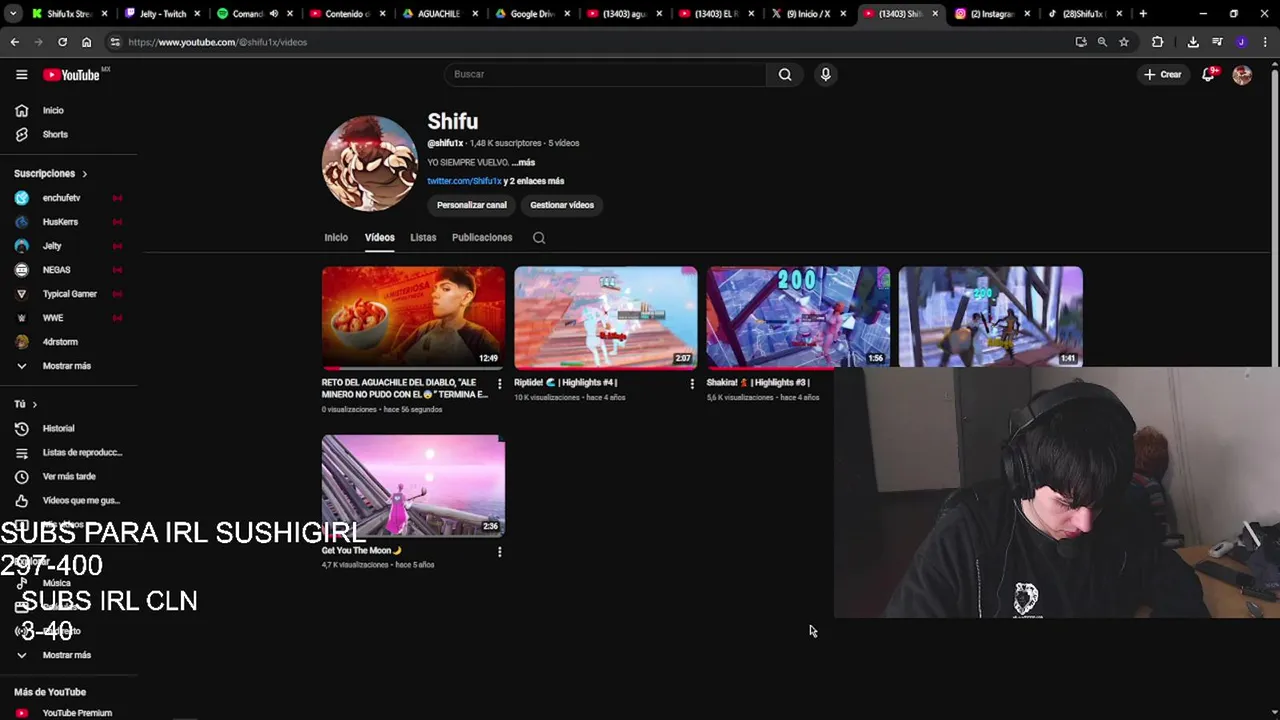
Task: Switch to Instagram browser tab
Action: pyautogui.click(x=990, y=14)
